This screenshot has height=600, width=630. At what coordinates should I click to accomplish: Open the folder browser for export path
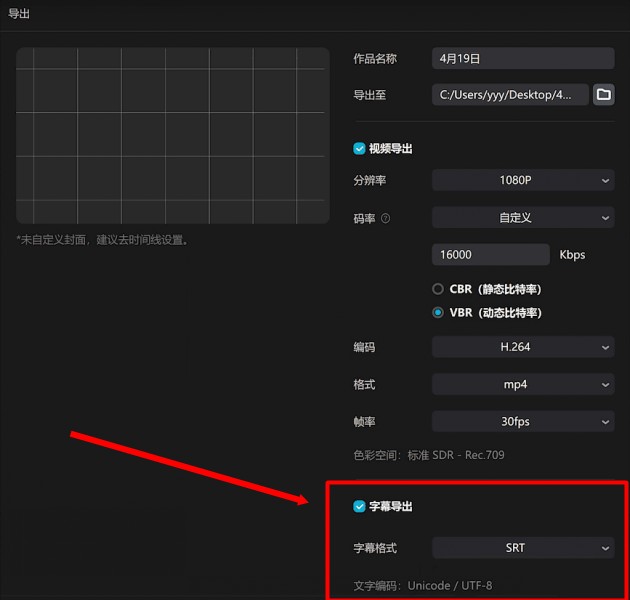[603, 94]
